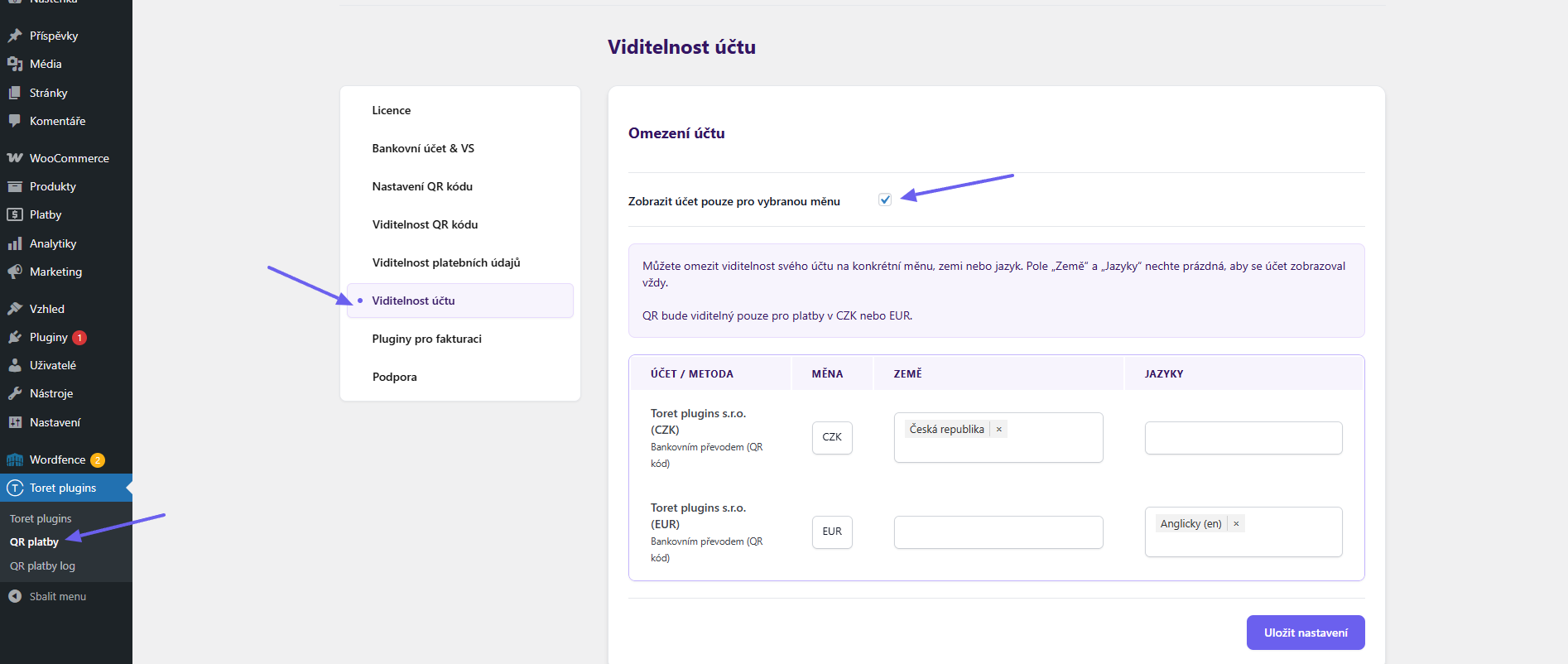Open the Viditelnost QR kódu settings tab

pyautogui.click(x=425, y=224)
